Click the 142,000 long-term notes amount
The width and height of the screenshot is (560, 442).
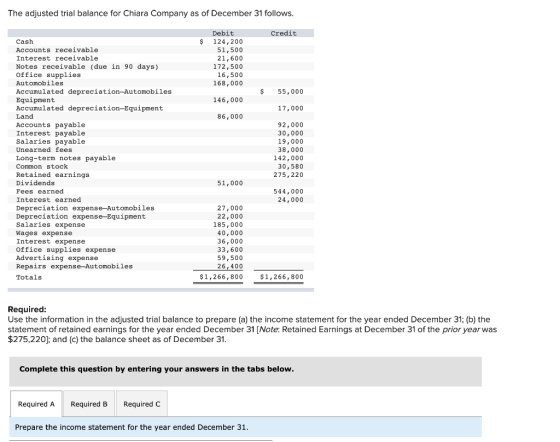pyautogui.click(x=289, y=158)
